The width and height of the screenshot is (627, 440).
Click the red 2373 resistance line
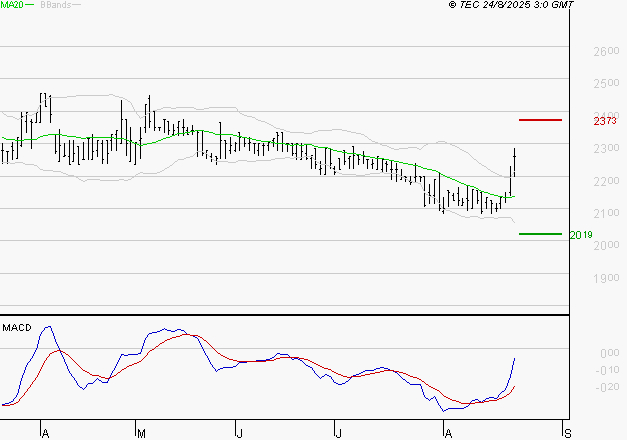(x=540, y=120)
